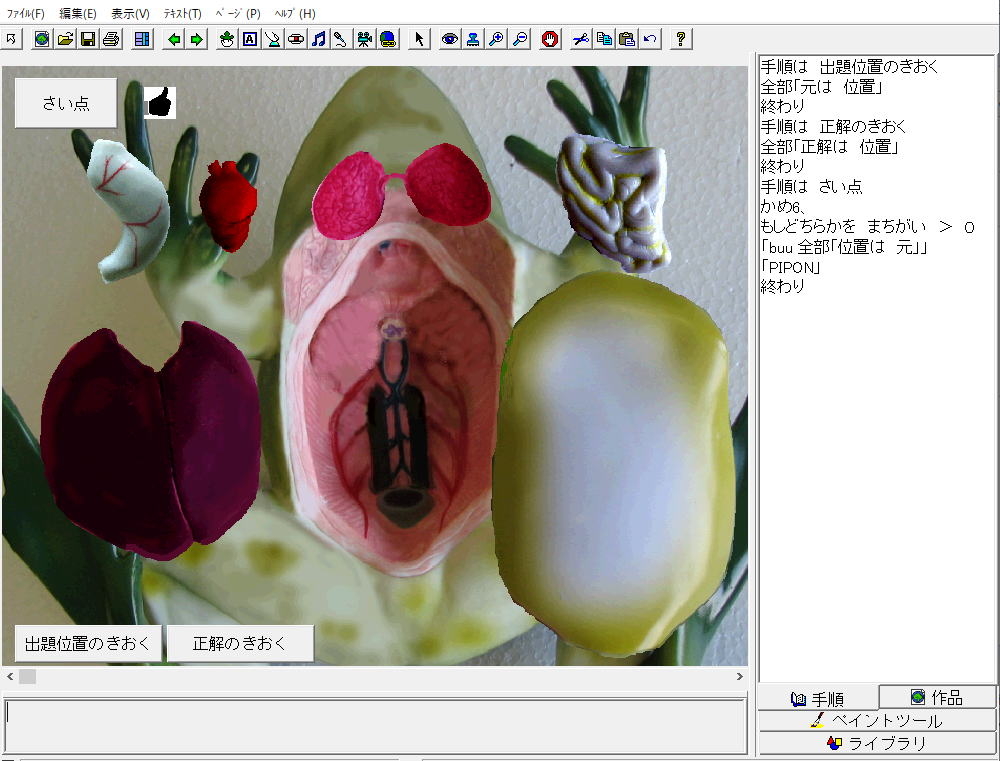
Task: Open the ファイル(F) menu
Action: point(26,14)
